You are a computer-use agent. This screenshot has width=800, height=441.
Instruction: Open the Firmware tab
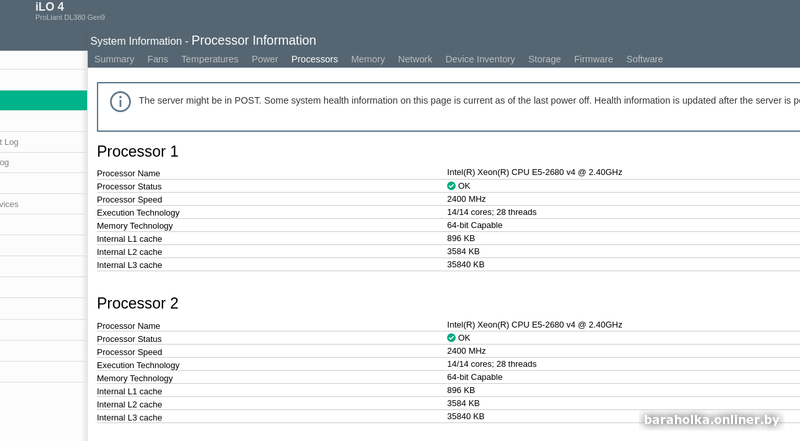point(593,59)
